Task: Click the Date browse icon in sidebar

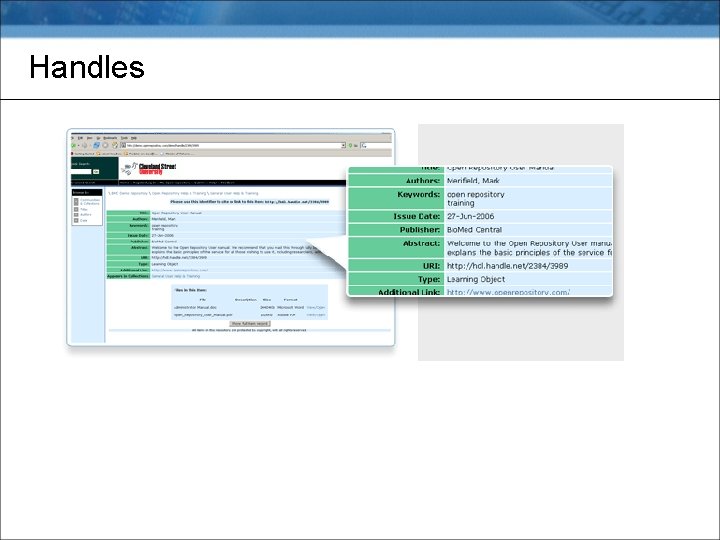Action: click(76, 220)
